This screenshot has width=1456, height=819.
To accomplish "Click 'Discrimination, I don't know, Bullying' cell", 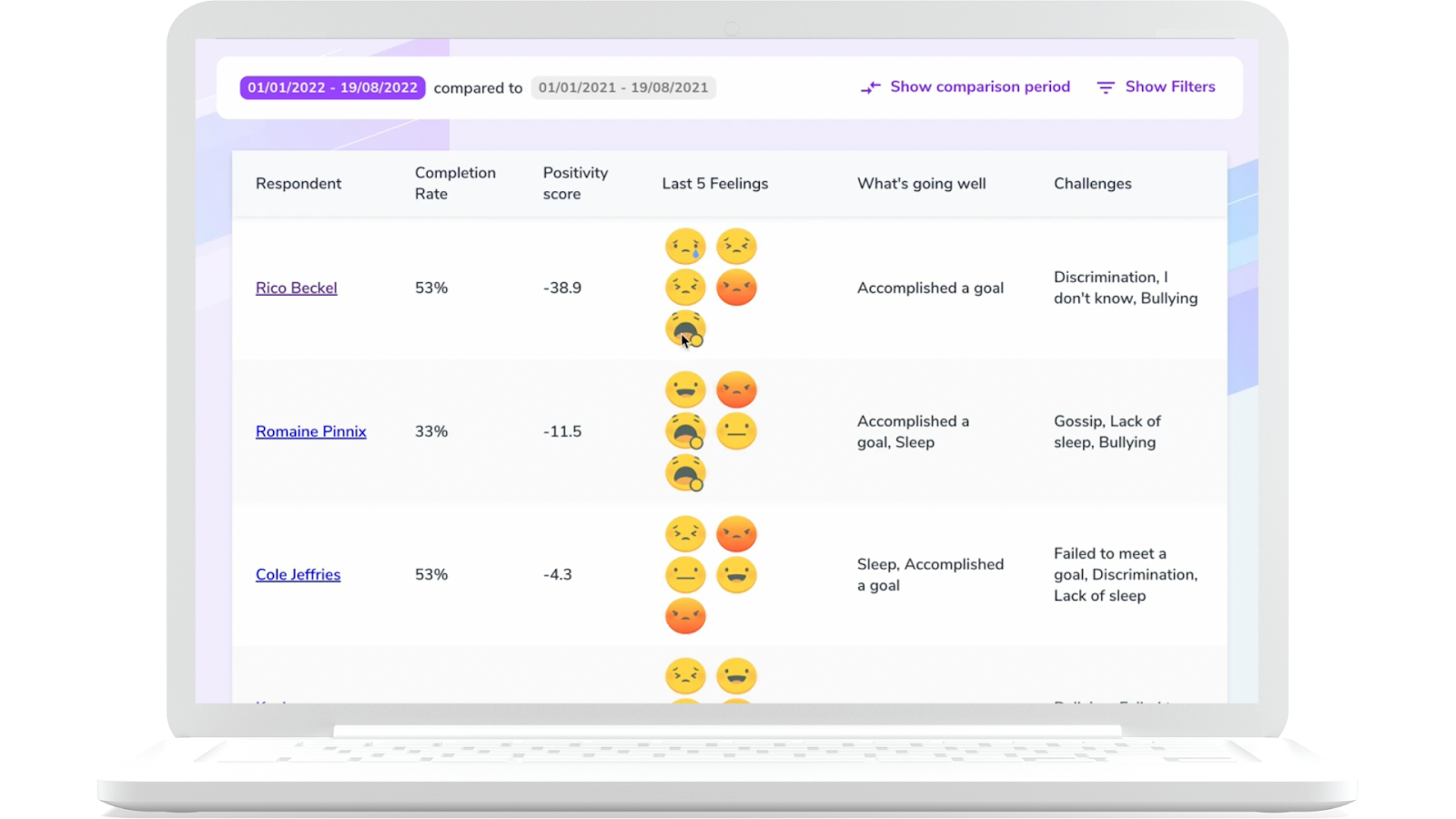I will (1126, 288).
